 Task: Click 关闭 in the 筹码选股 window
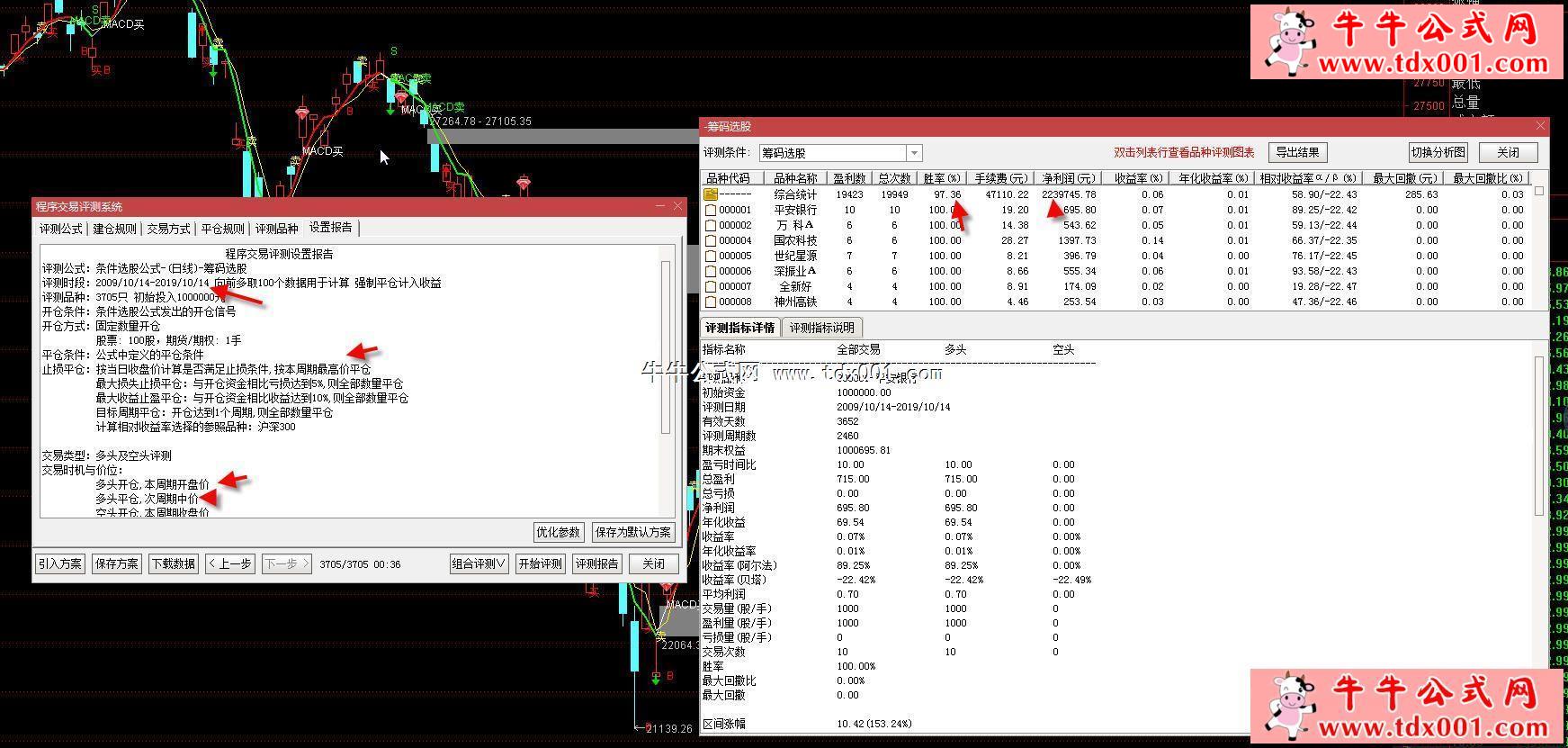(x=1509, y=152)
